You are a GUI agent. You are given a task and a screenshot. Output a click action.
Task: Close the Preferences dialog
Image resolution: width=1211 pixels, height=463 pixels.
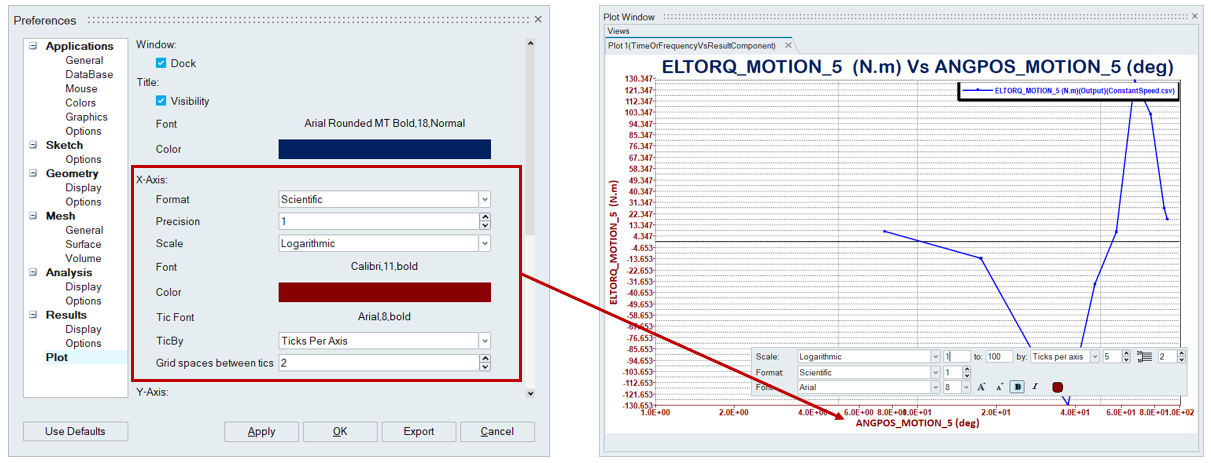538,19
